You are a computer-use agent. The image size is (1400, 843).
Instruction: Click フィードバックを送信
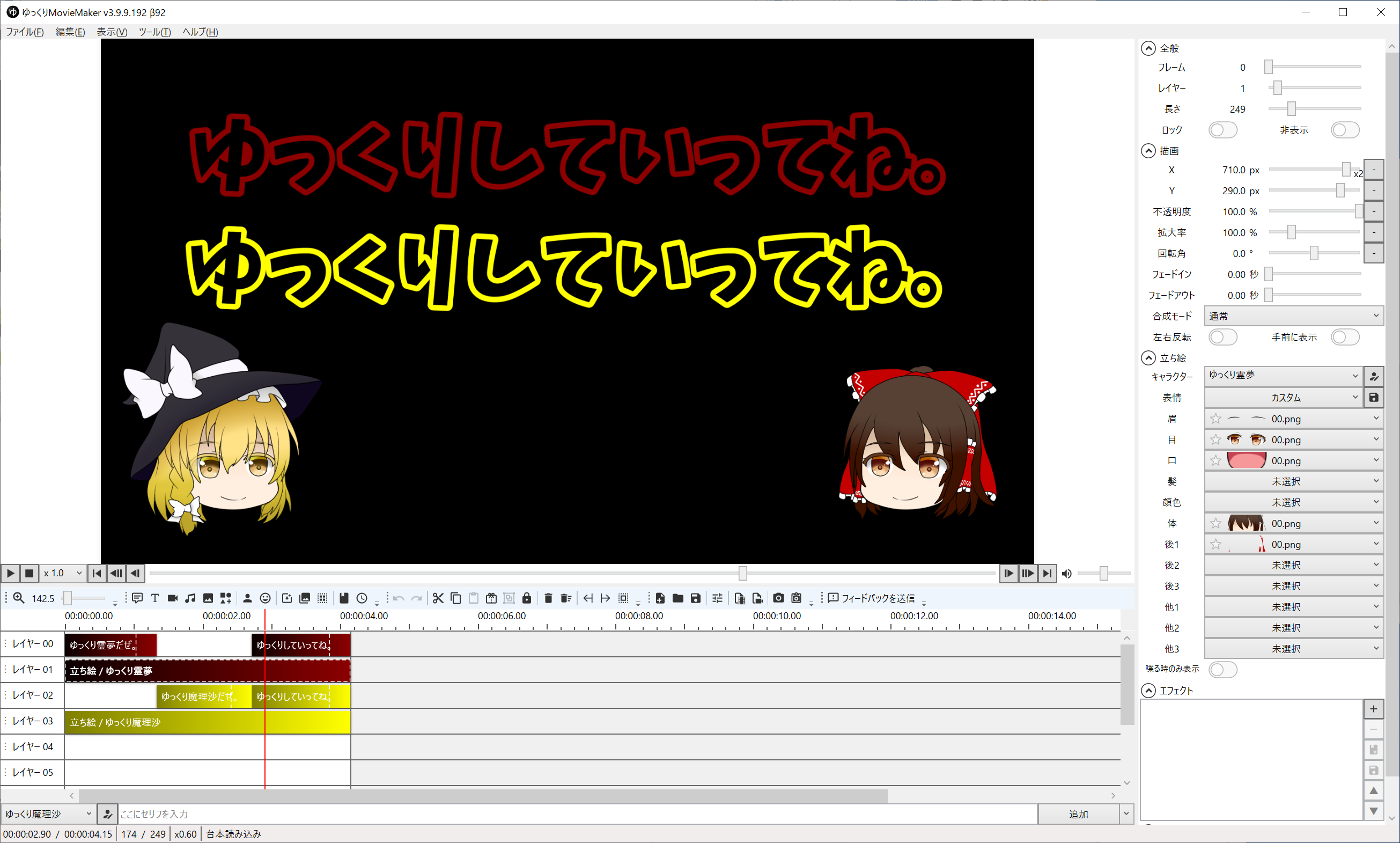pos(872,598)
